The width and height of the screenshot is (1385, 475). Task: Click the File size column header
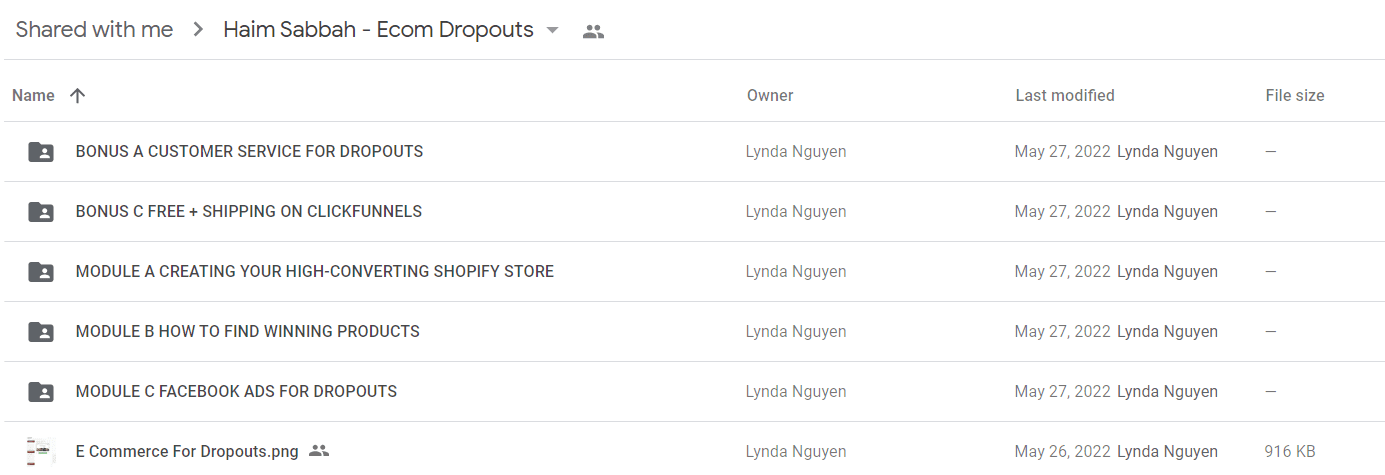(x=1295, y=96)
